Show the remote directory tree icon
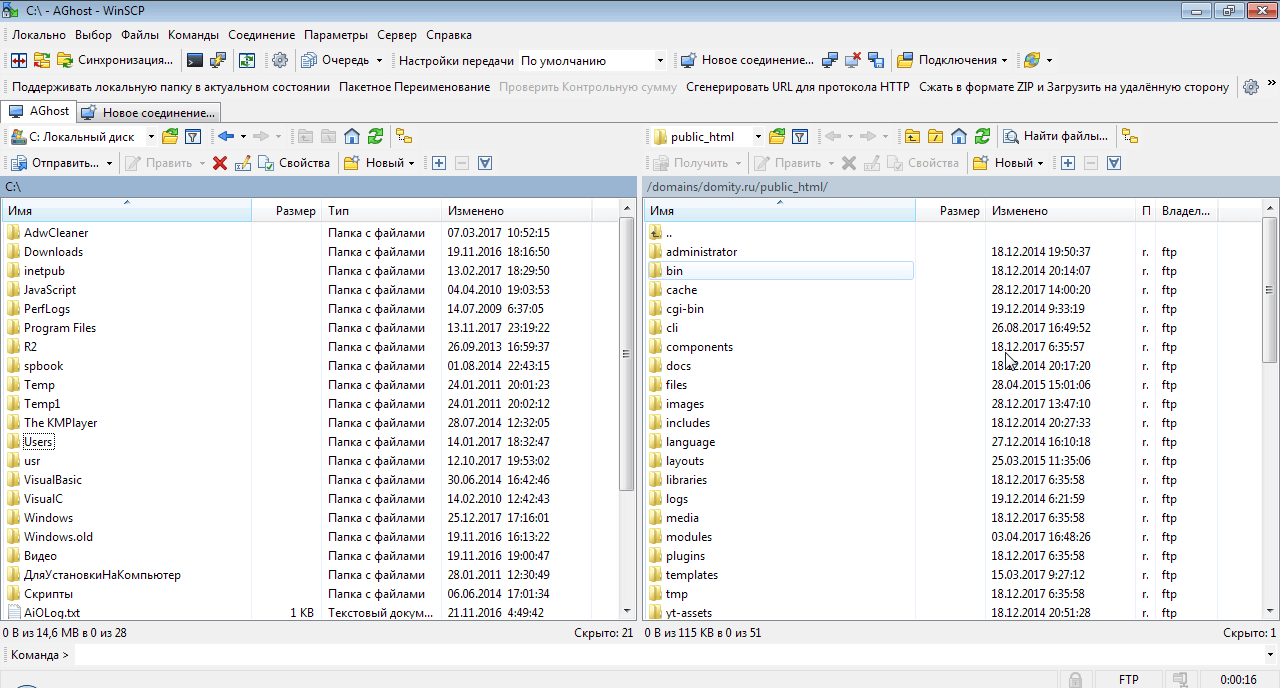The width and height of the screenshot is (1280, 688). 1129,137
